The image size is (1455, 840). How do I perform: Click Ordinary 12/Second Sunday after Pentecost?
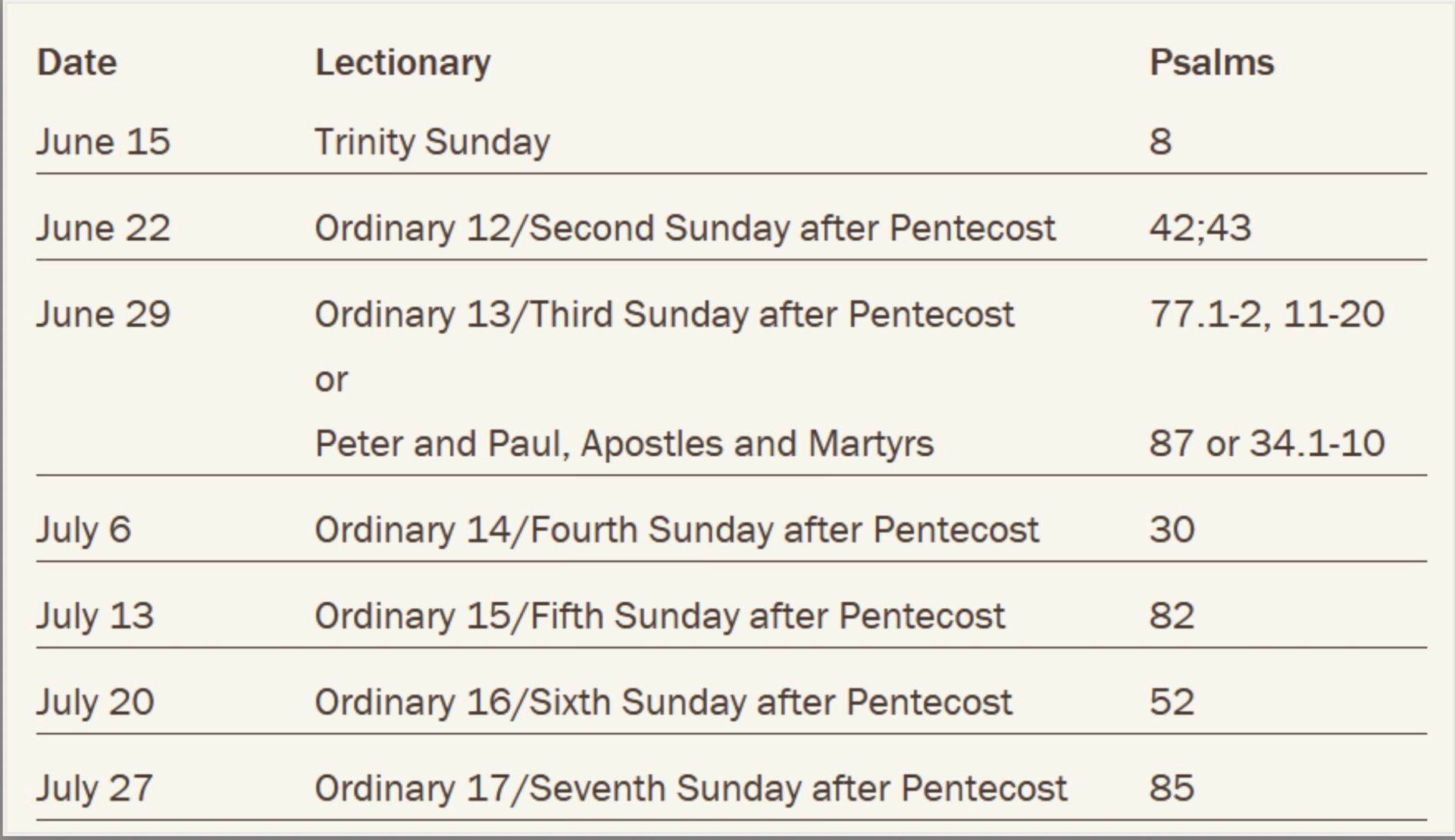coord(684,228)
